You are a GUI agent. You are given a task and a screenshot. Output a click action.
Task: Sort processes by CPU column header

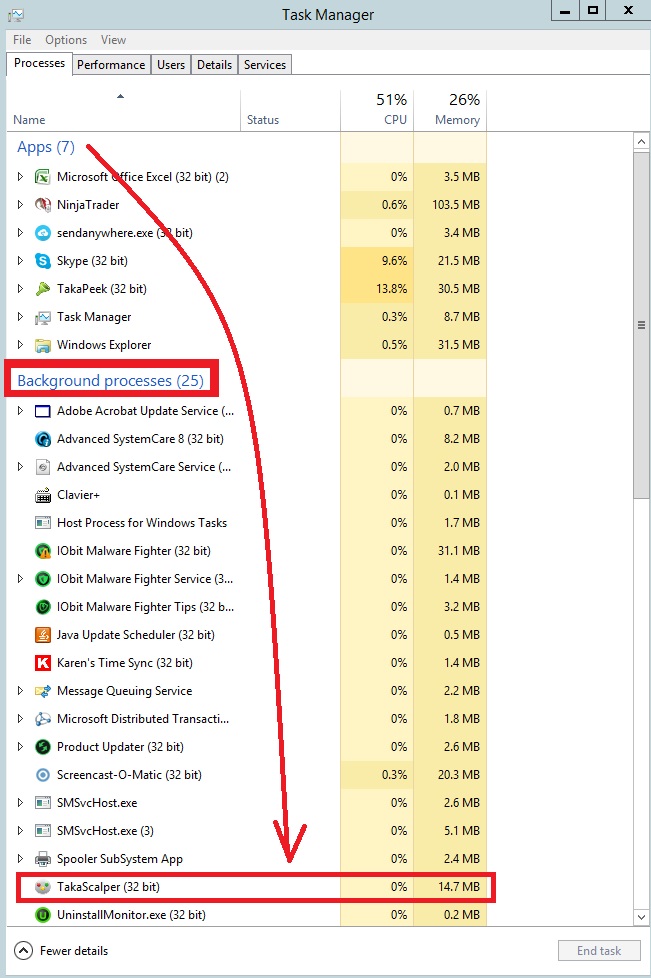click(x=377, y=110)
